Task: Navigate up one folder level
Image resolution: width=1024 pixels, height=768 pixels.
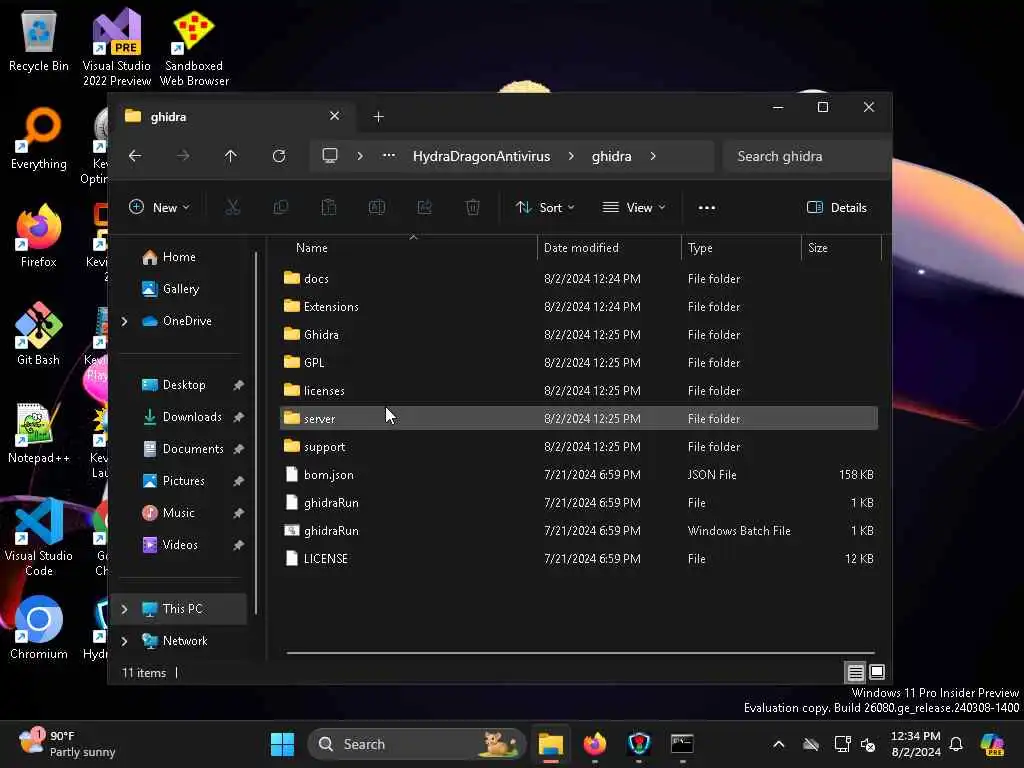Action: [231, 156]
